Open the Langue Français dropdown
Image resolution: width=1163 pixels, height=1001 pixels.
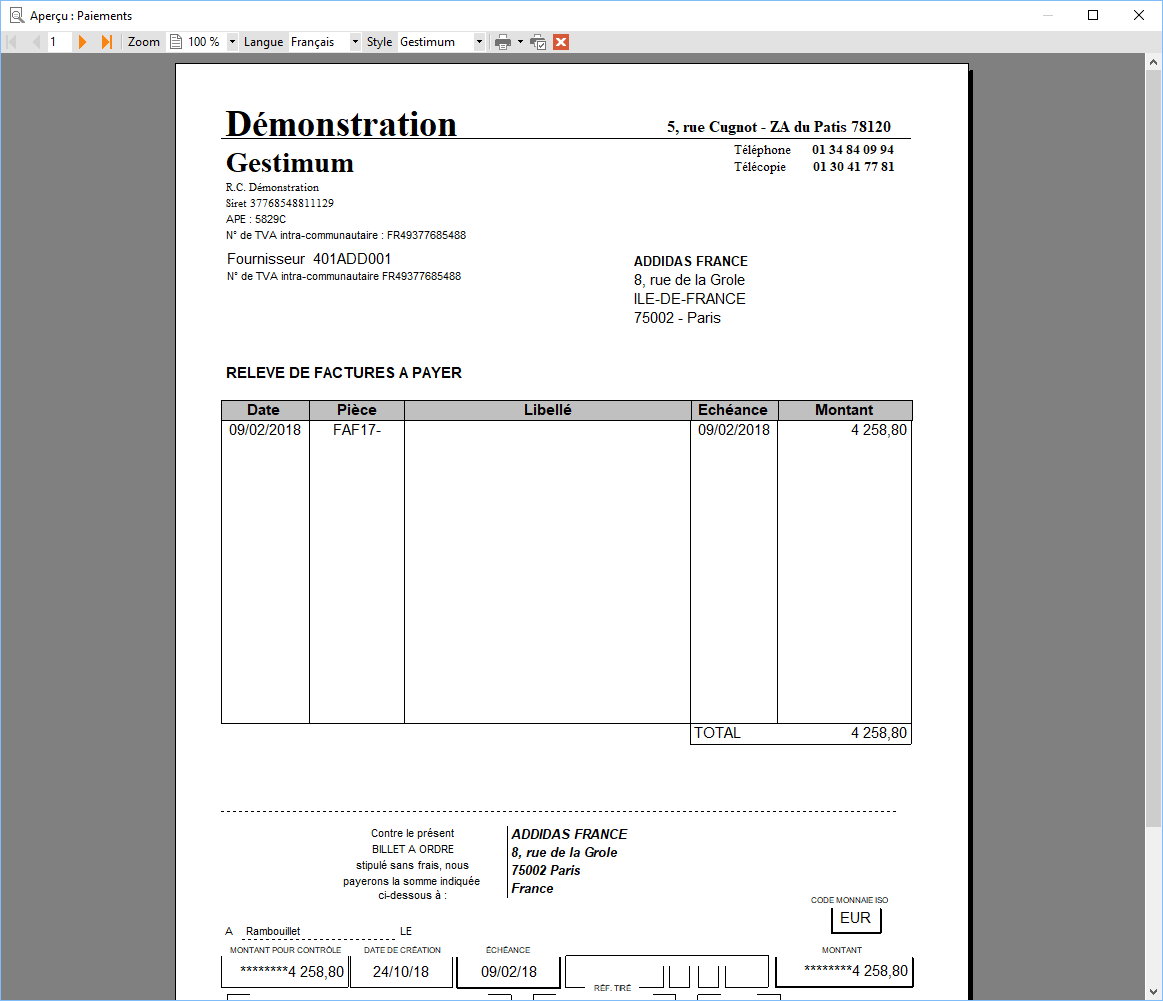[355, 42]
